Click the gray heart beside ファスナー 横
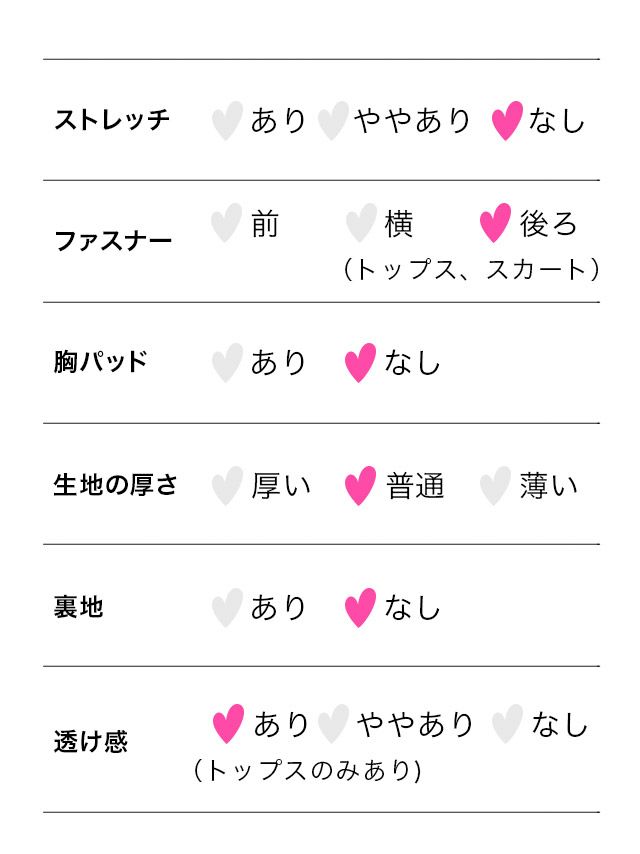Image resolution: width=640 pixels, height=854 pixels. 360,223
